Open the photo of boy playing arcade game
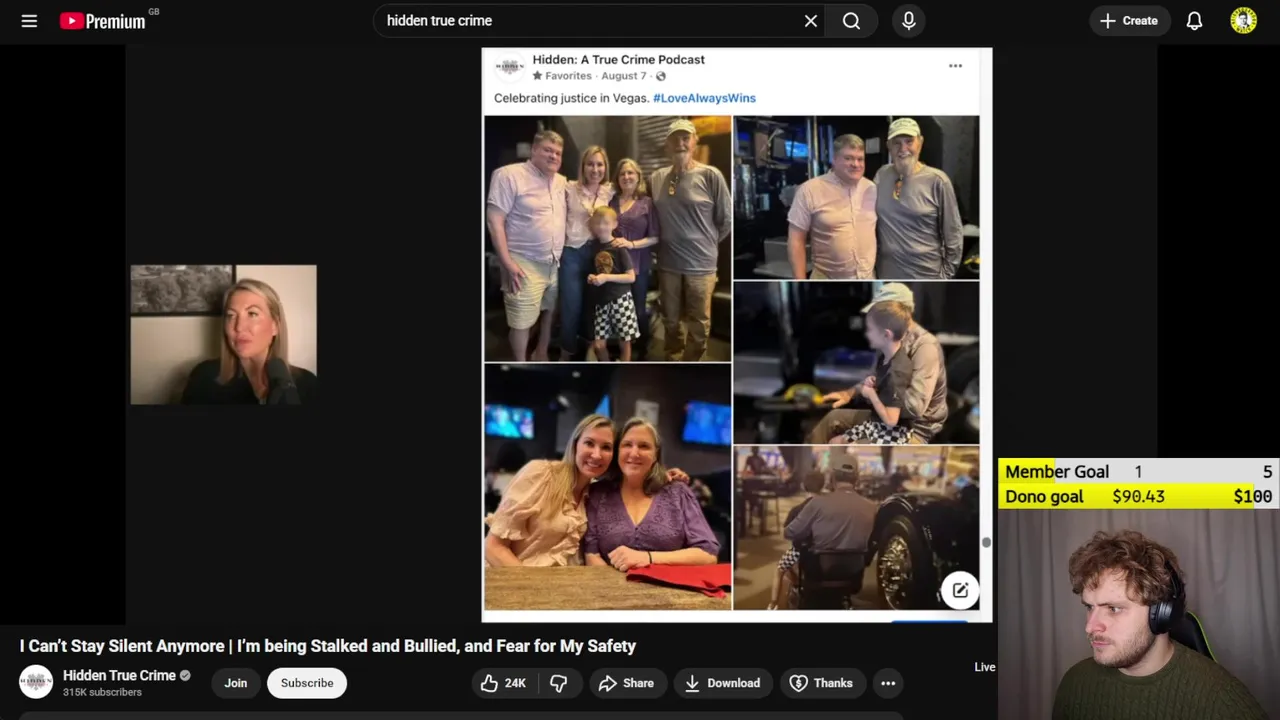This screenshot has width=1280, height=720. pyautogui.click(x=856, y=362)
